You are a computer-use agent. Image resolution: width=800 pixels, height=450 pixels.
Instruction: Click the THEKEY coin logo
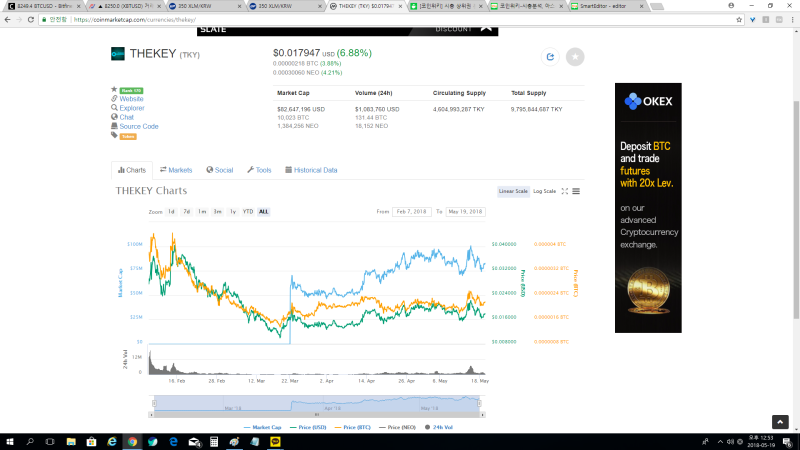point(118,54)
